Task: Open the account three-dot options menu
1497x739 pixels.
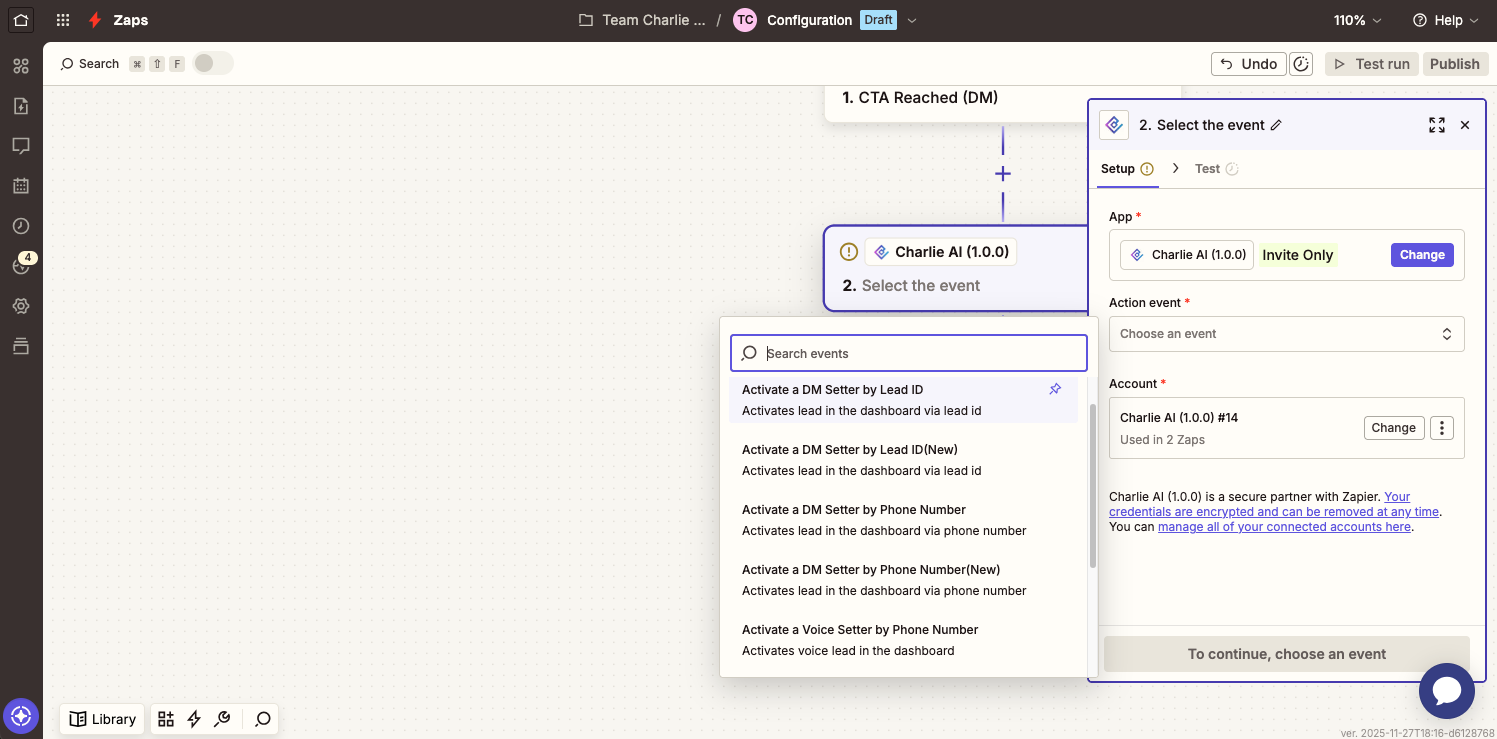Action: pyautogui.click(x=1441, y=428)
